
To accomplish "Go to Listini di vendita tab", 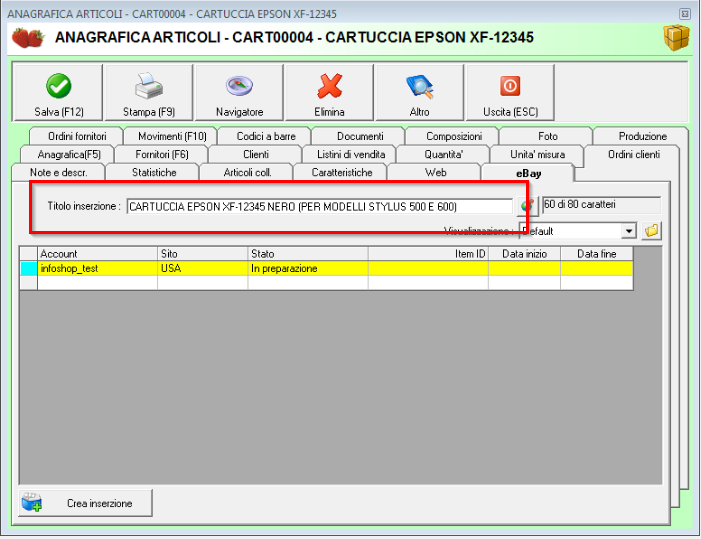I will pos(351,155).
